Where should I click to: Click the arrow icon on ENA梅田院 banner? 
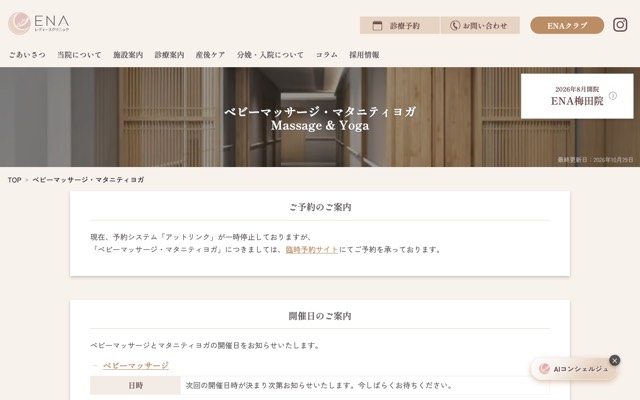pos(612,96)
